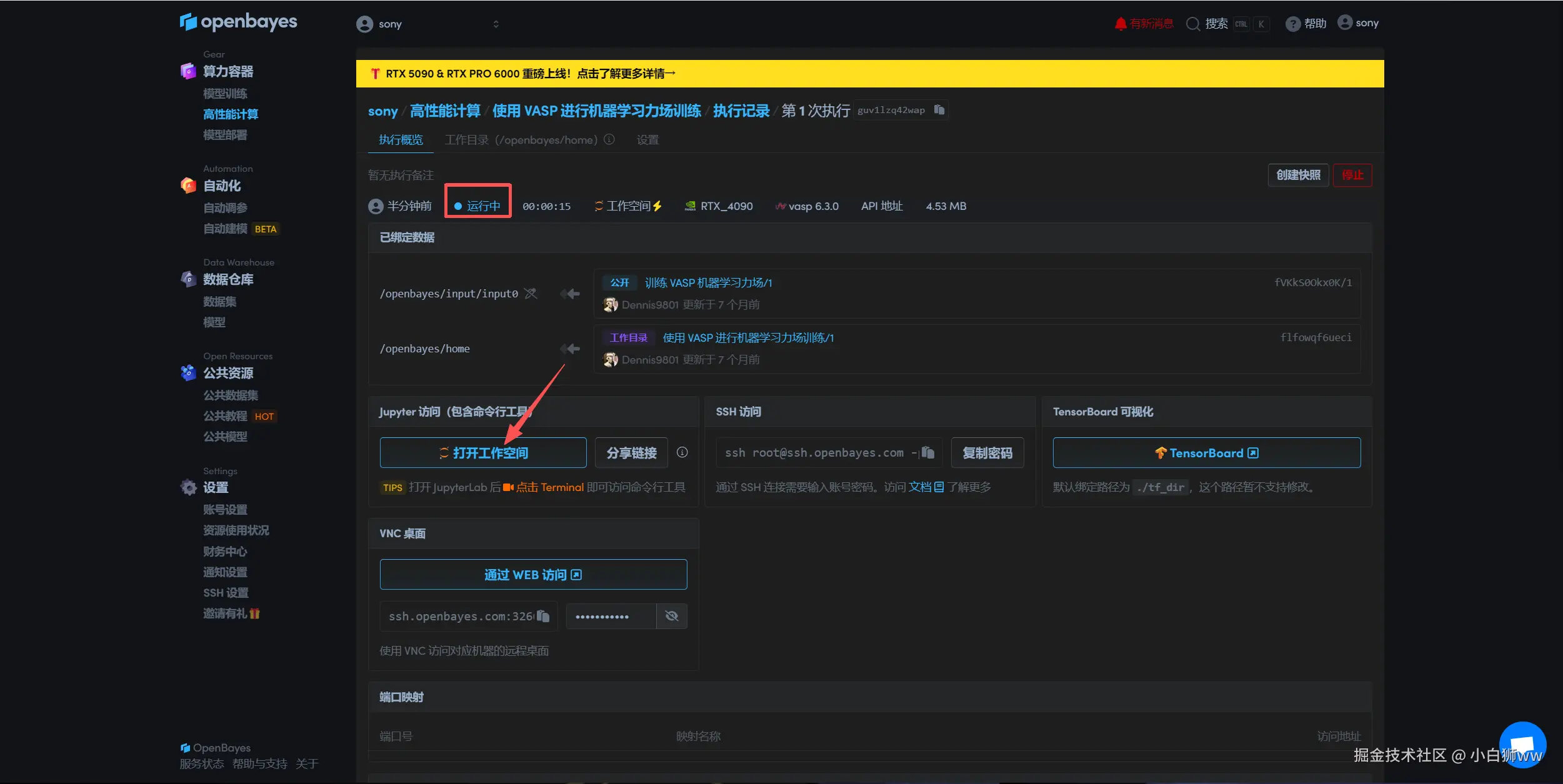Click the info icon beside 分享链接
The image size is (1563, 784).
pos(682,452)
